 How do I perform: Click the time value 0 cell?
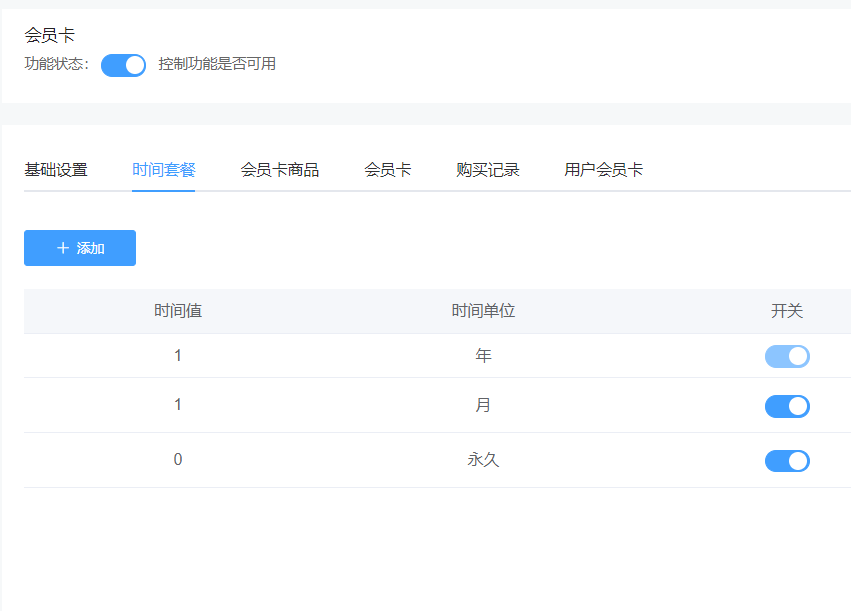tap(178, 461)
